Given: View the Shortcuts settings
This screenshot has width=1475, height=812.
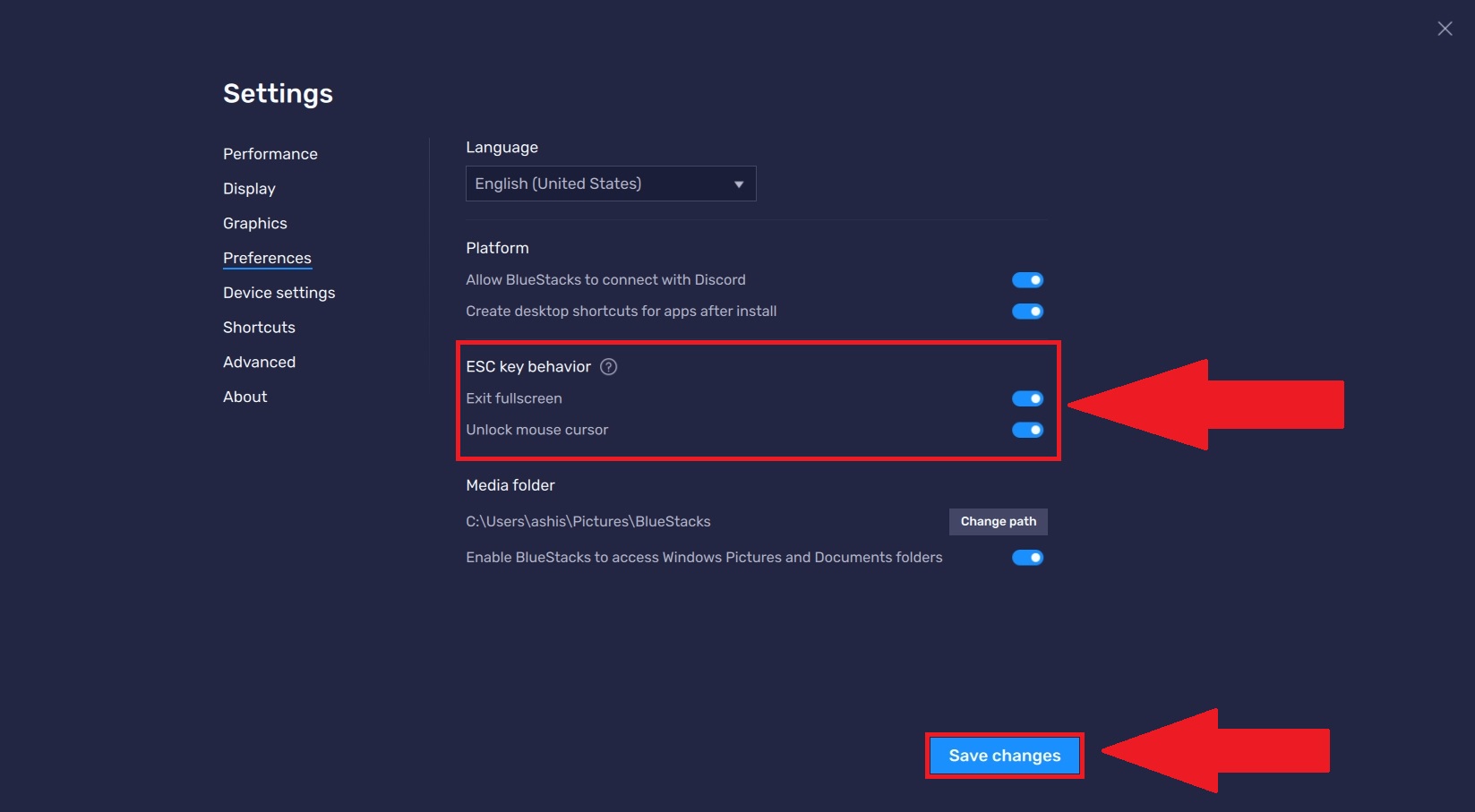Looking at the screenshot, I should [259, 327].
